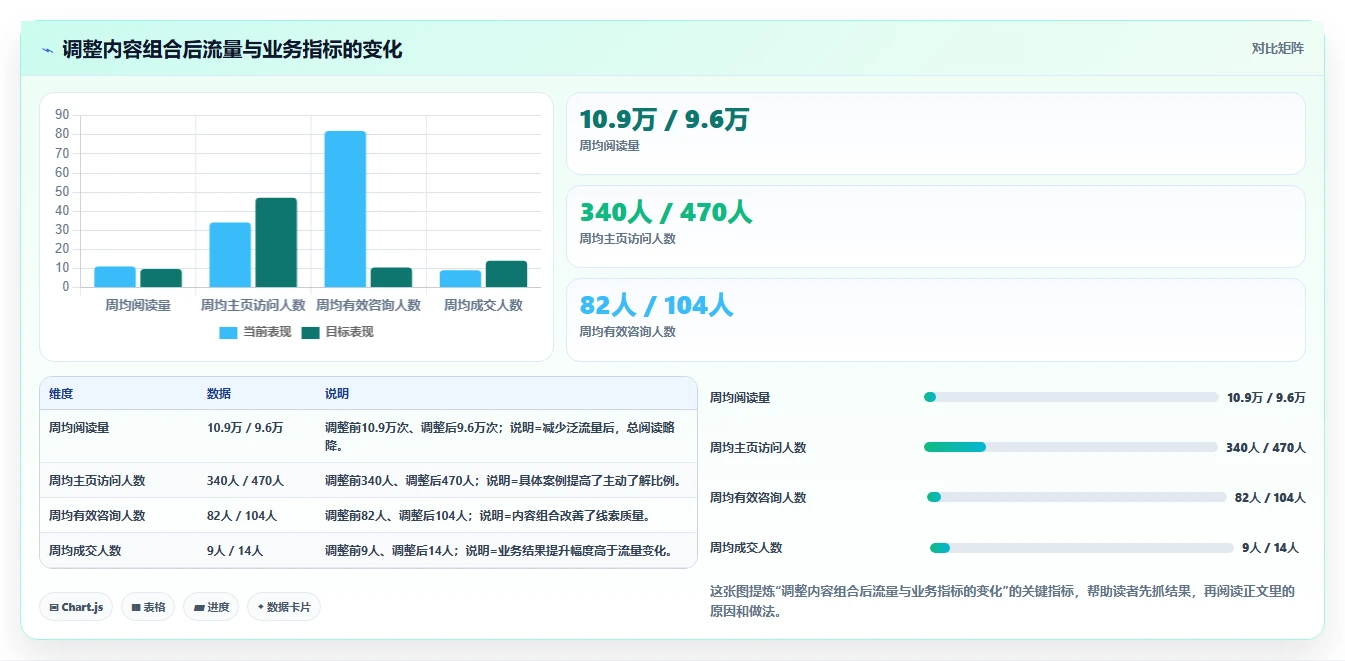Click the dark teal 周均主页访问人数 bar
The image size is (1345, 661).
click(276, 243)
